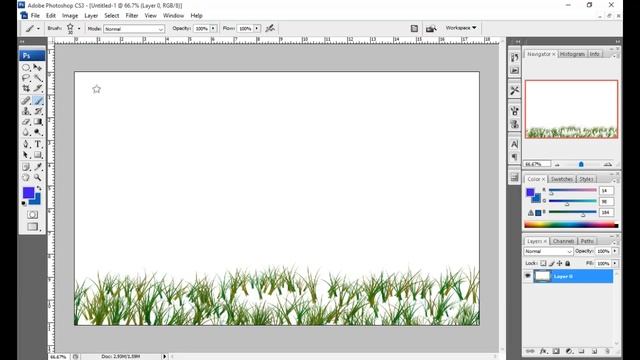Switch to the Paths tab
The width and height of the screenshot is (640, 360).
(x=587, y=241)
